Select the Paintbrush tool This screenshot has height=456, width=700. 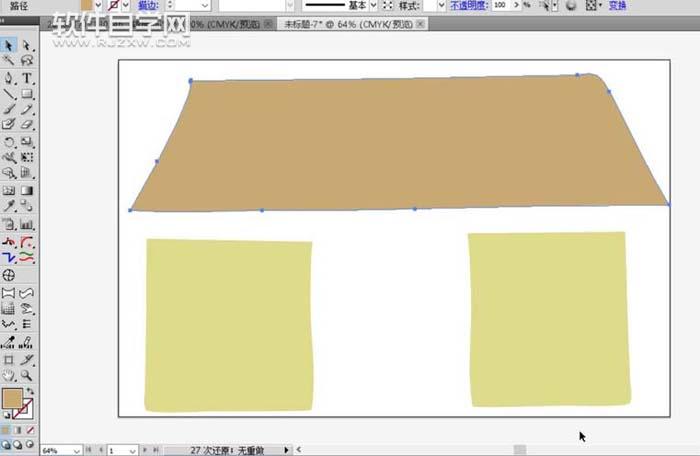coord(8,109)
